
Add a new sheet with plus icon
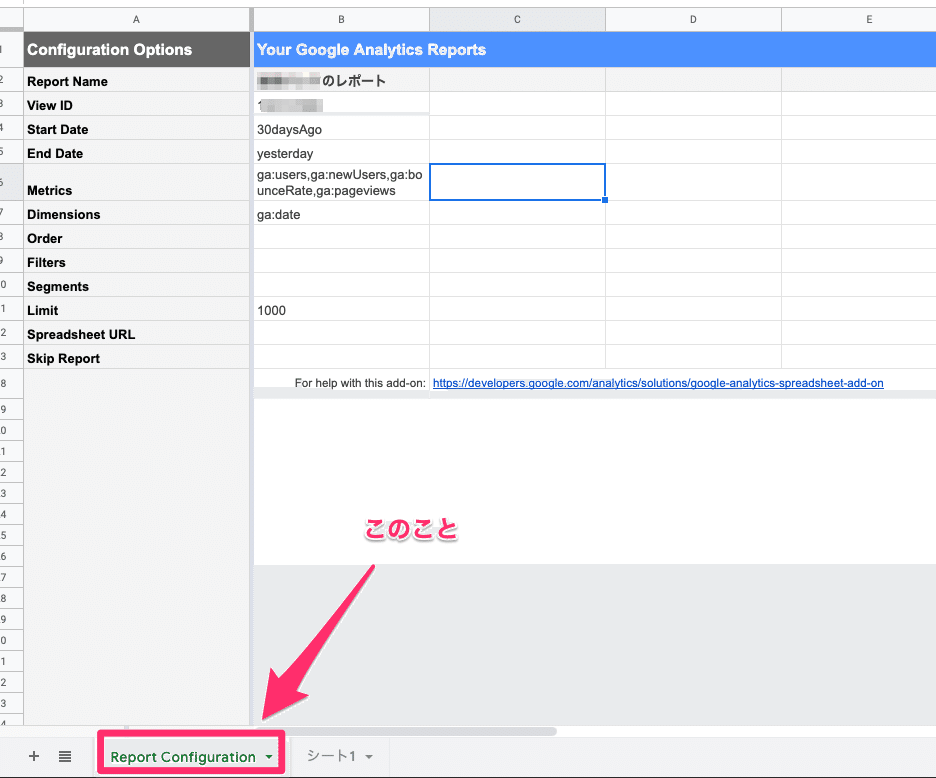tap(34, 756)
